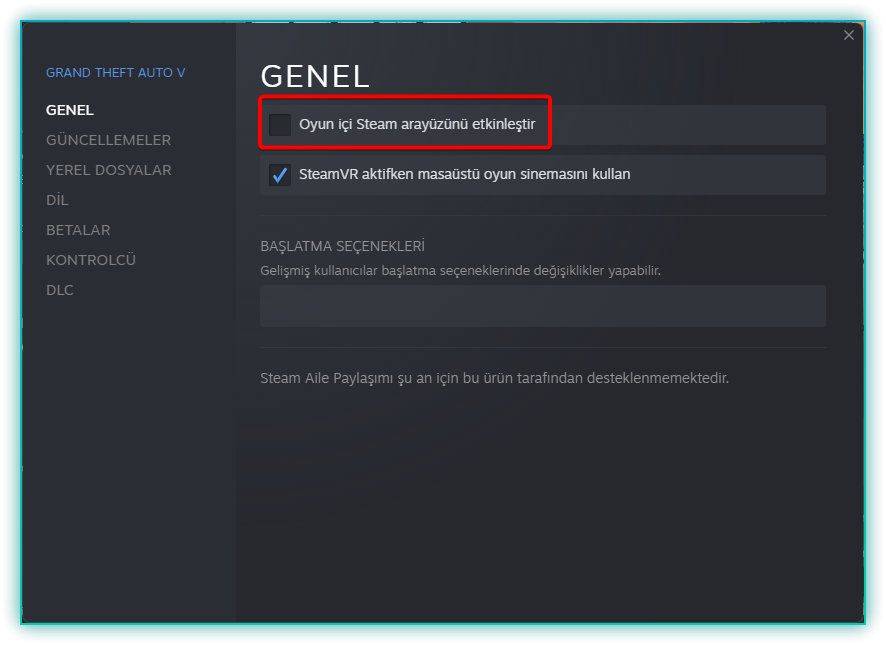Disable 'SteamVR aktifken masaüstü oyun sineması' option
The width and height of the screenshot is (886, 645).
pyautogui.click(x=278, y=175)
